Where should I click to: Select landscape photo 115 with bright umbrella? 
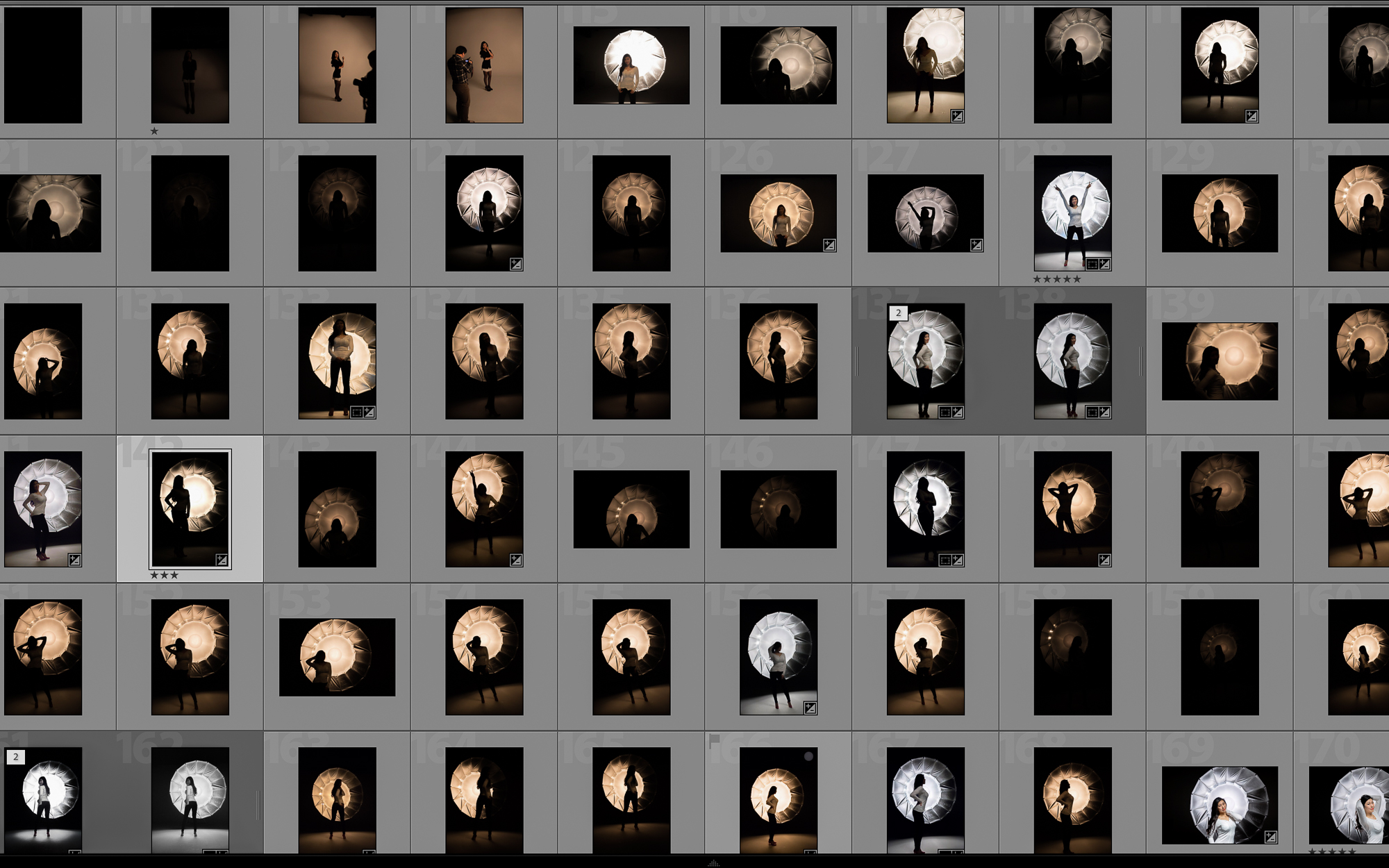pyautogui.click(x=631, y=65)
